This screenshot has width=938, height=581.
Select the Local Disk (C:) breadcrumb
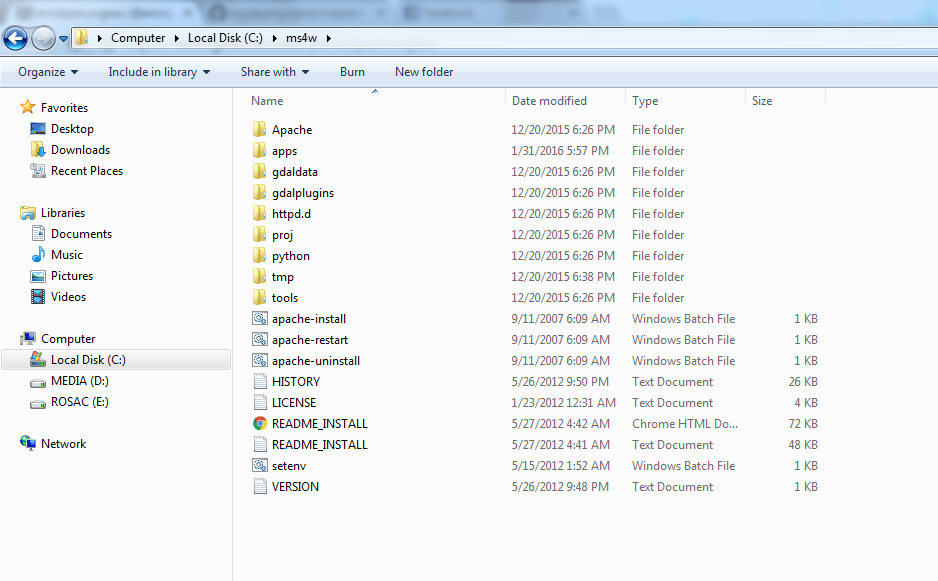click(x=225, y=38)
